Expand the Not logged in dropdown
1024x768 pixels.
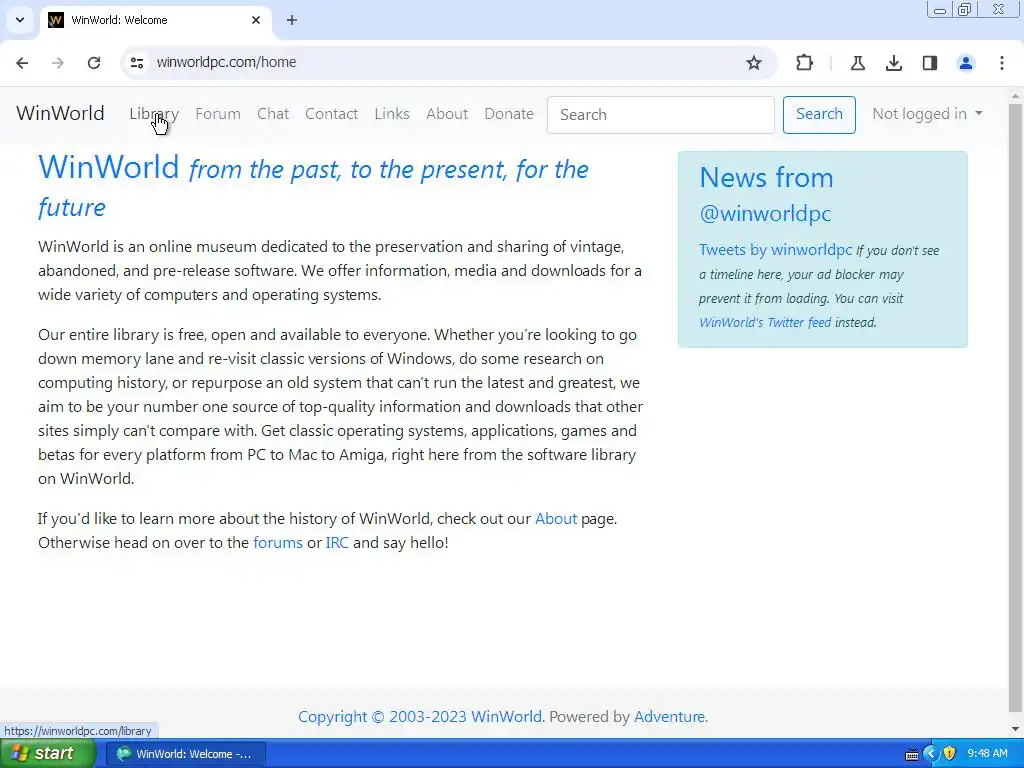tap(927, 114)
